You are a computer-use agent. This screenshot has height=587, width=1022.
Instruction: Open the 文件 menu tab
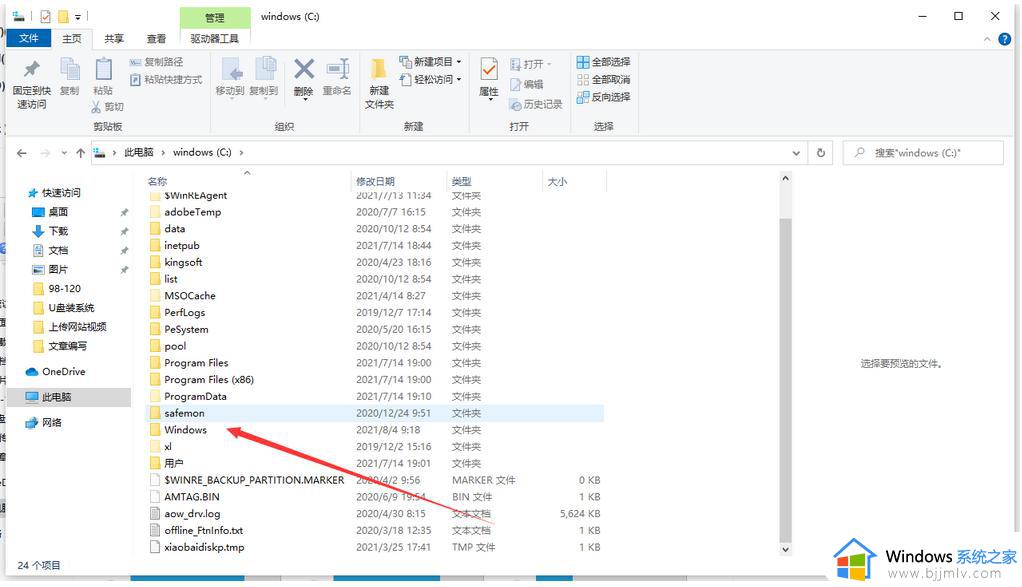click(x=29, y=38)
